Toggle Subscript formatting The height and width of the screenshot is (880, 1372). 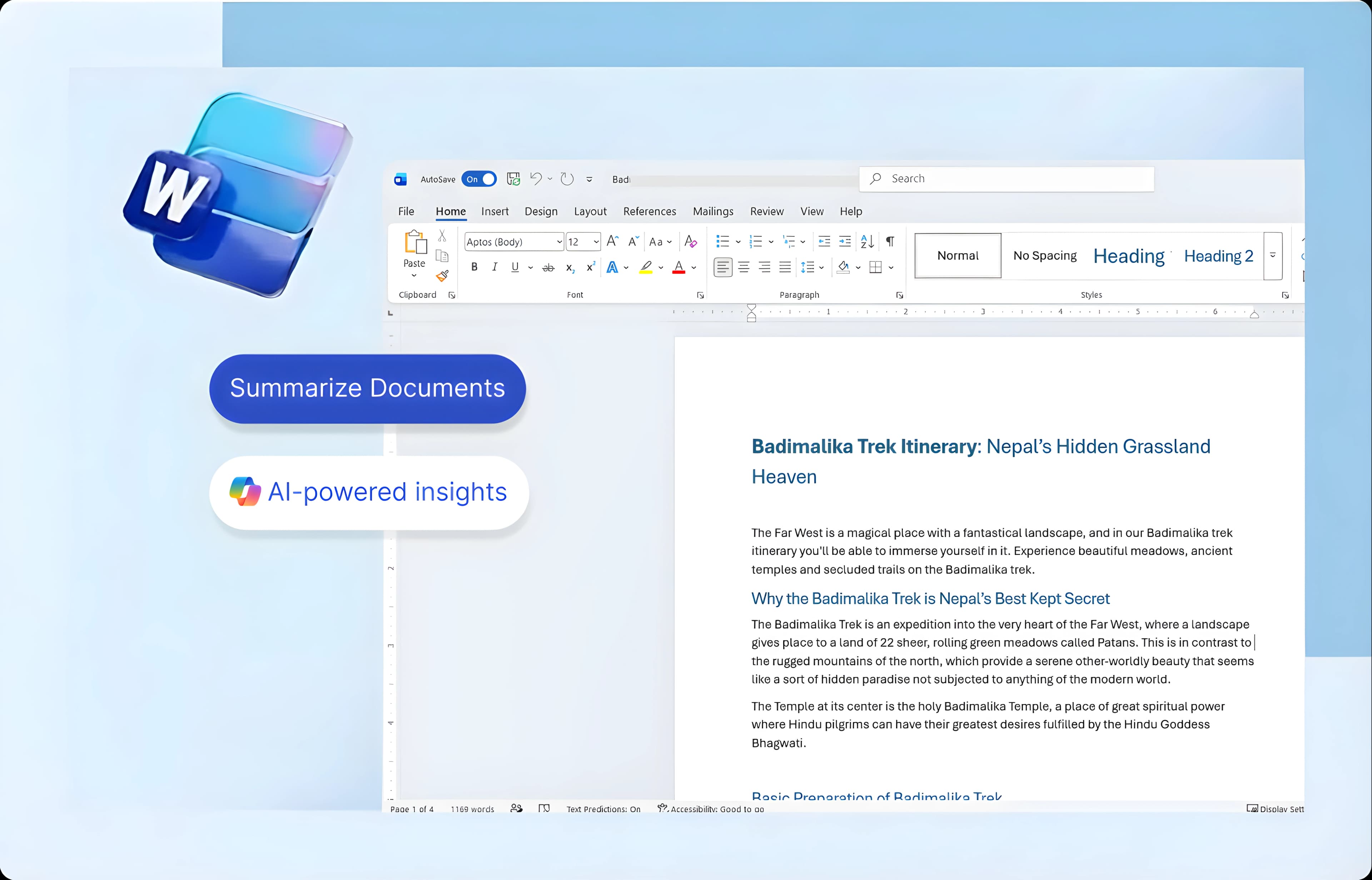click(x=570, y=267)
